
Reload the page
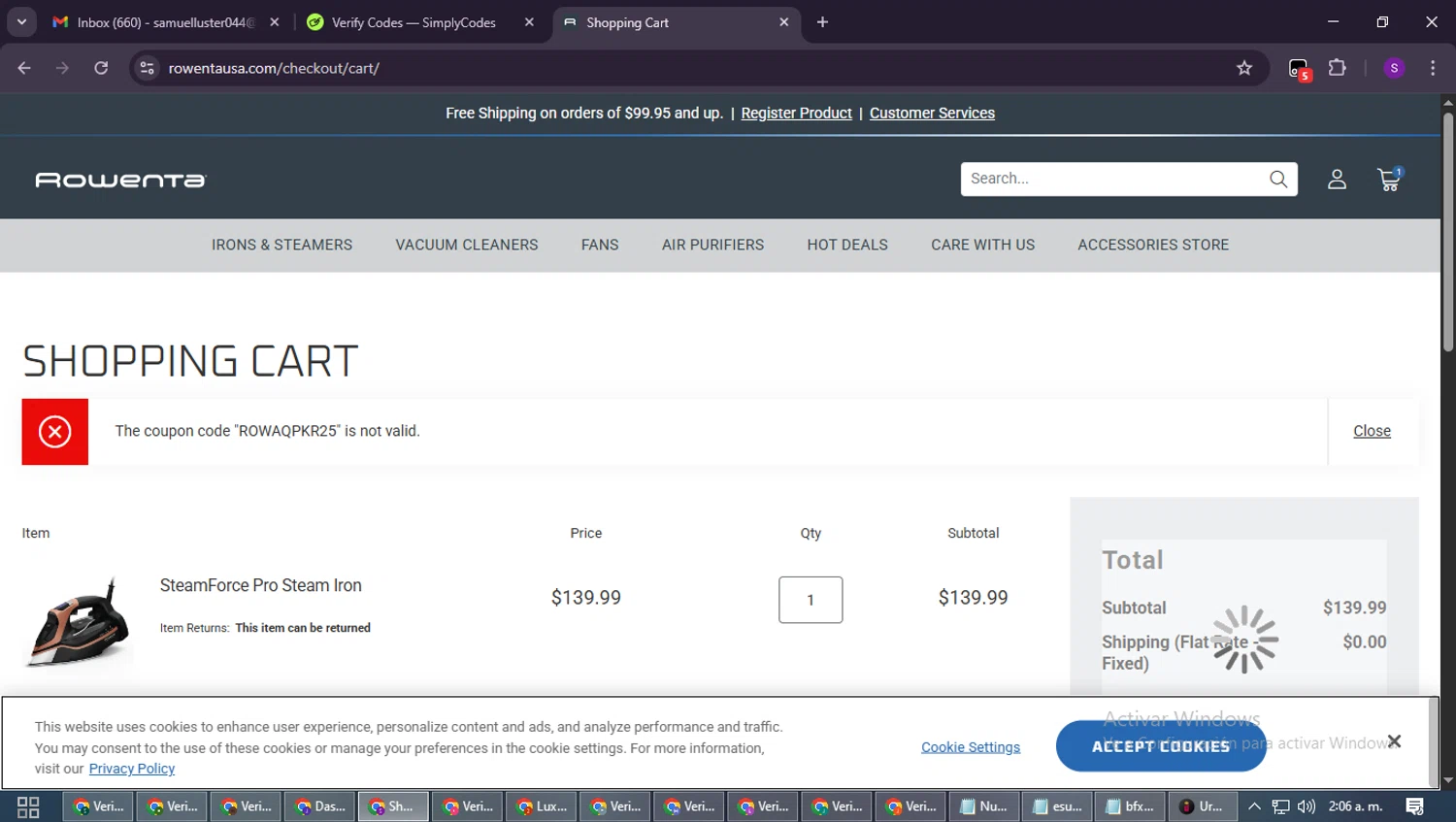(101, 68)
